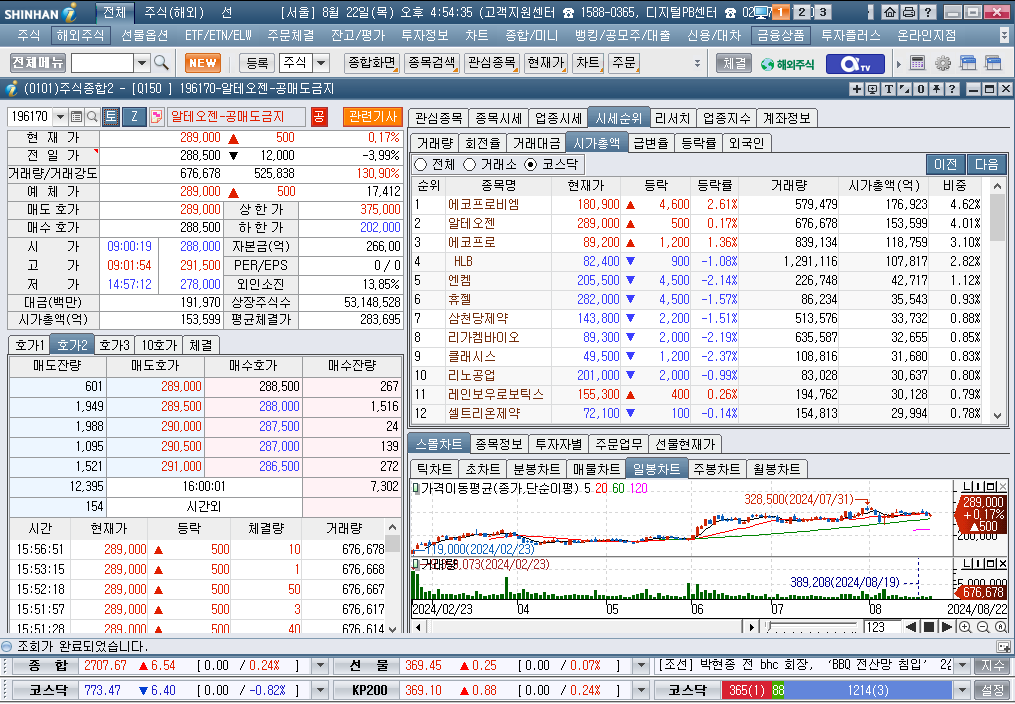Click the 종합화면 toolbar button

coord(372,63)
